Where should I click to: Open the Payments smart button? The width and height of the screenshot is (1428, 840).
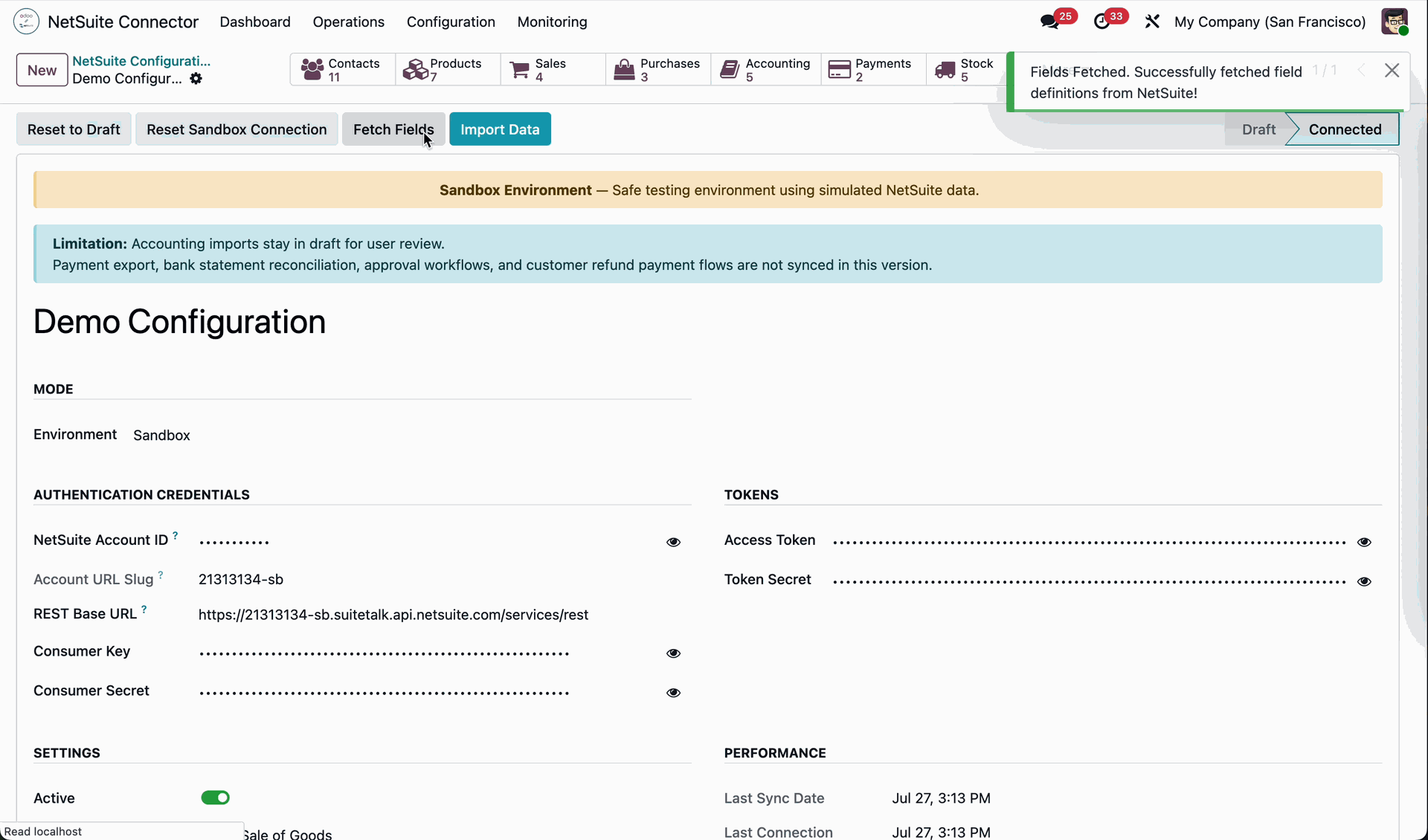[874, 70]
